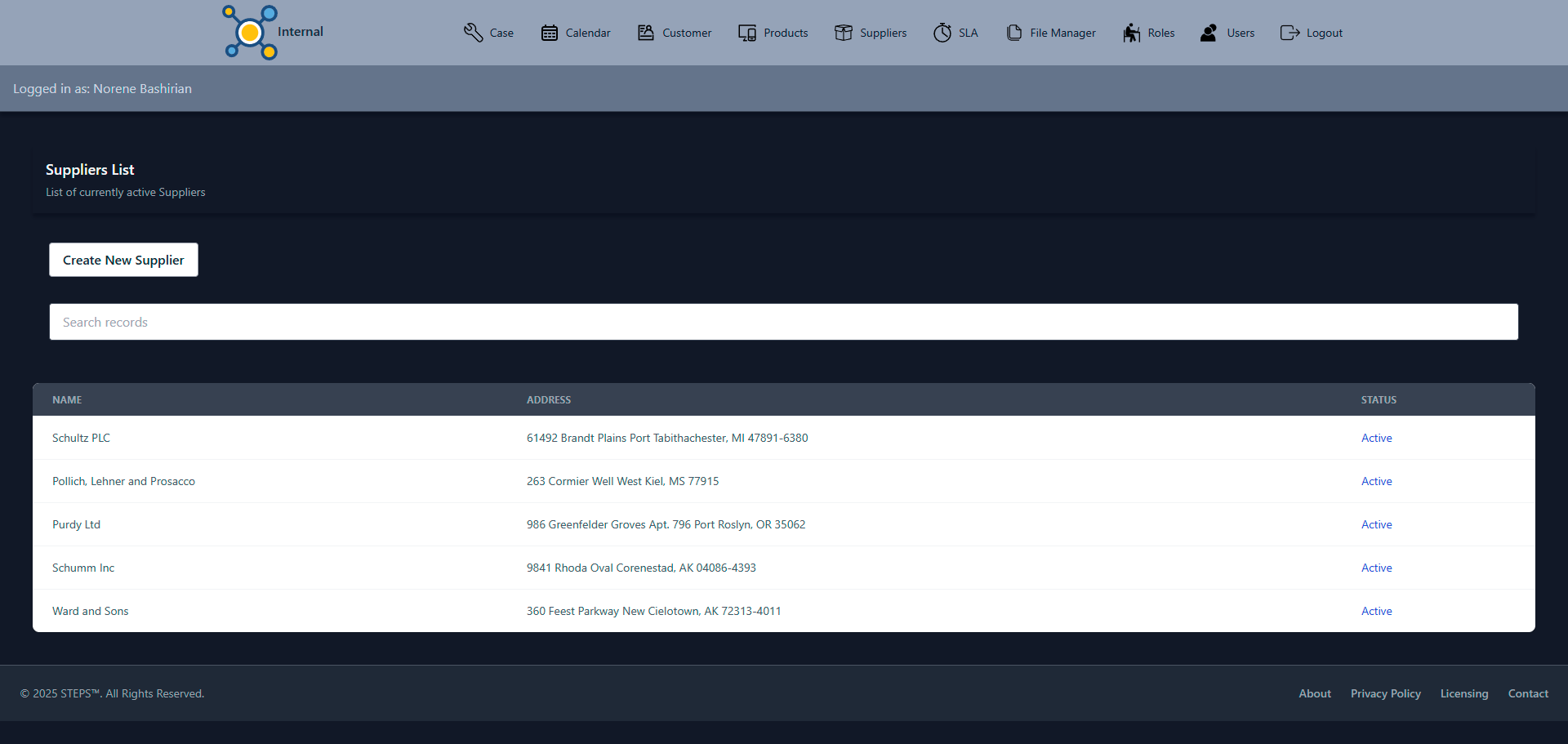1568x744 pixels.
Task: Click the File Manager document icon
Action: click(x=1014, y=33)
